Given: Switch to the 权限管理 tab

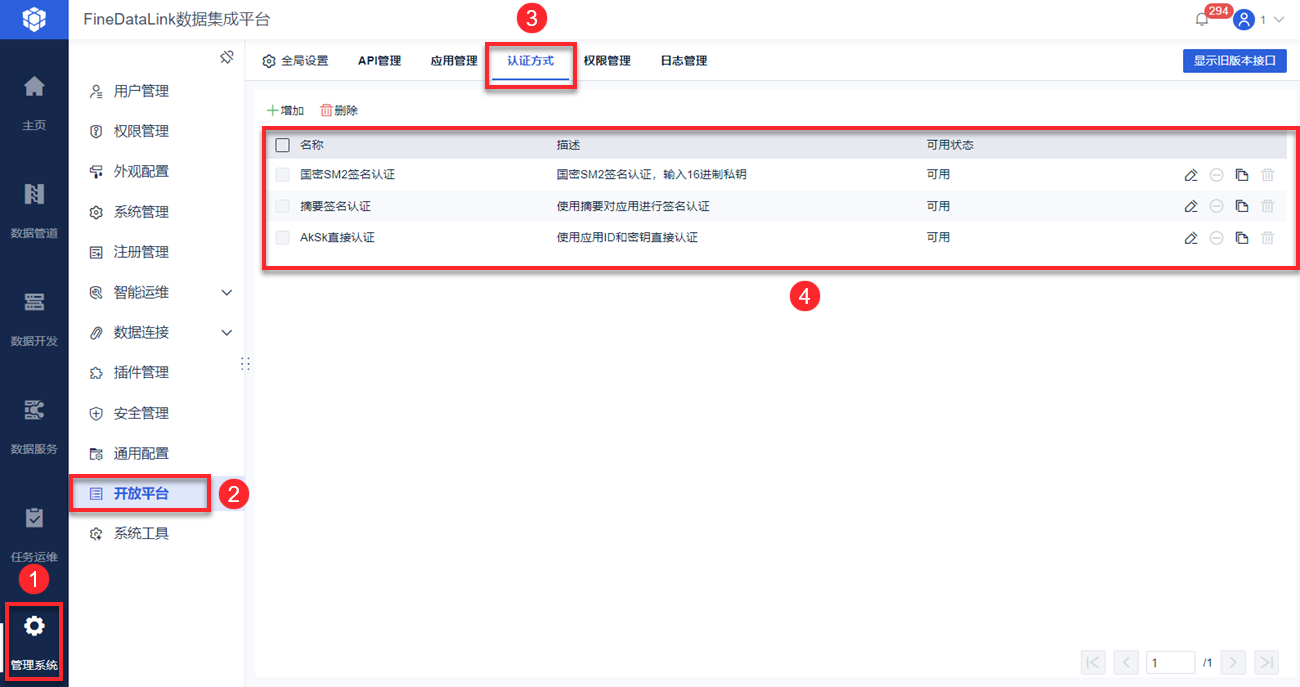Looking at the screenshot, I should [x=607, y=61].
